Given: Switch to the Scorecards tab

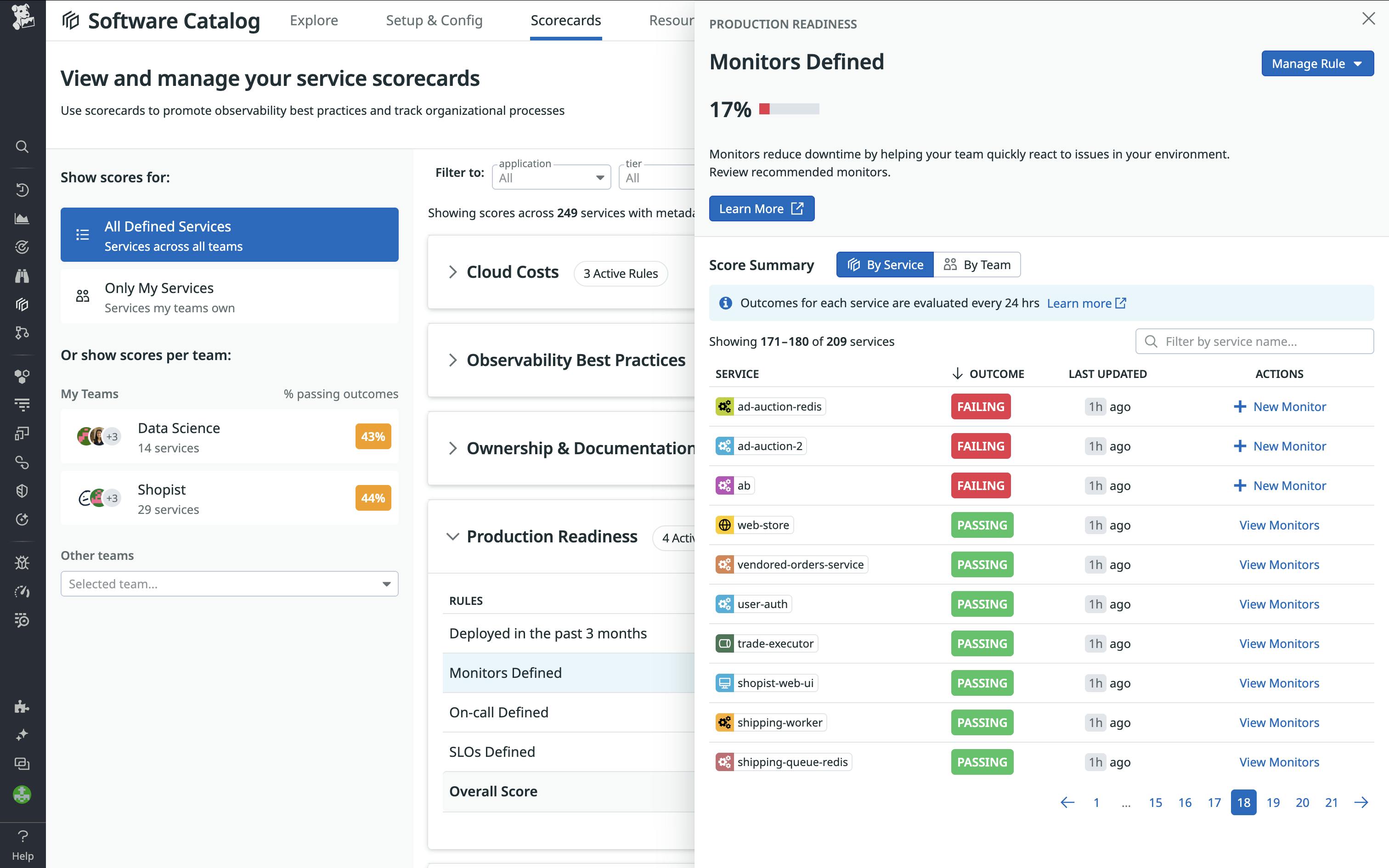Looking at the screenshot, I should [x=565, y=21].
